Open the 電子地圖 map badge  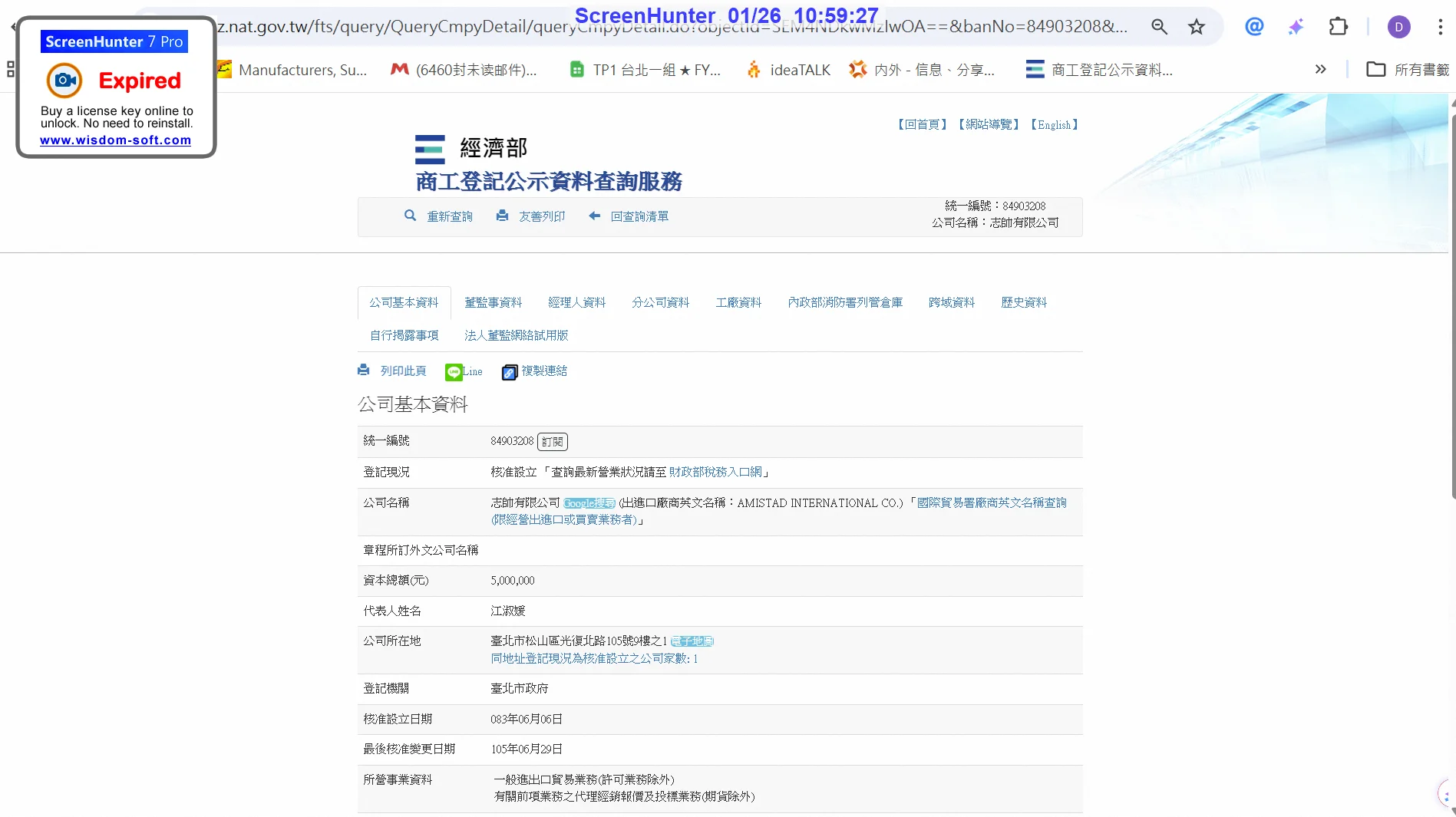tap(692, 641)
